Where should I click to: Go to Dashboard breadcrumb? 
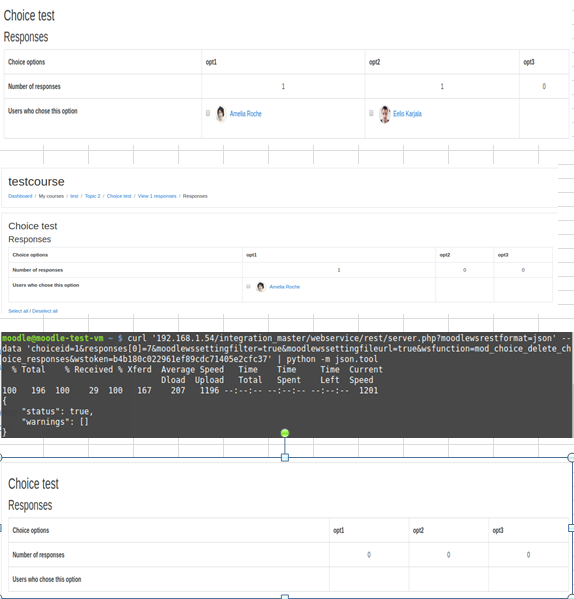click(x=20, y=196)
